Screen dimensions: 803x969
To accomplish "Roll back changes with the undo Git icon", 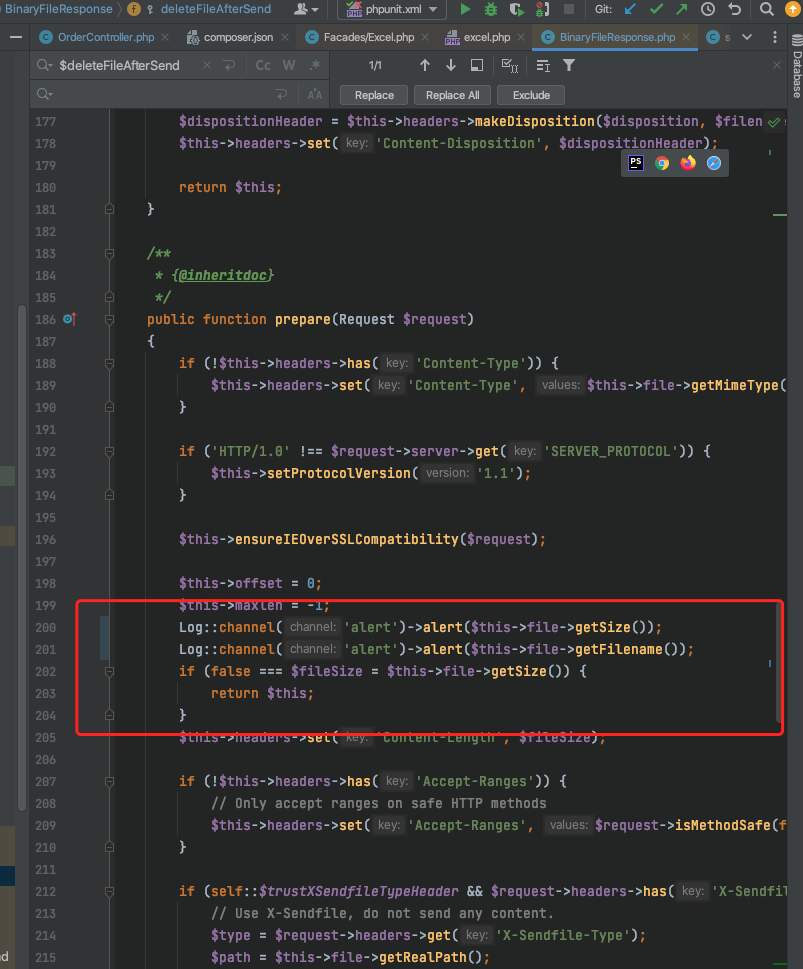I will 736,11.
